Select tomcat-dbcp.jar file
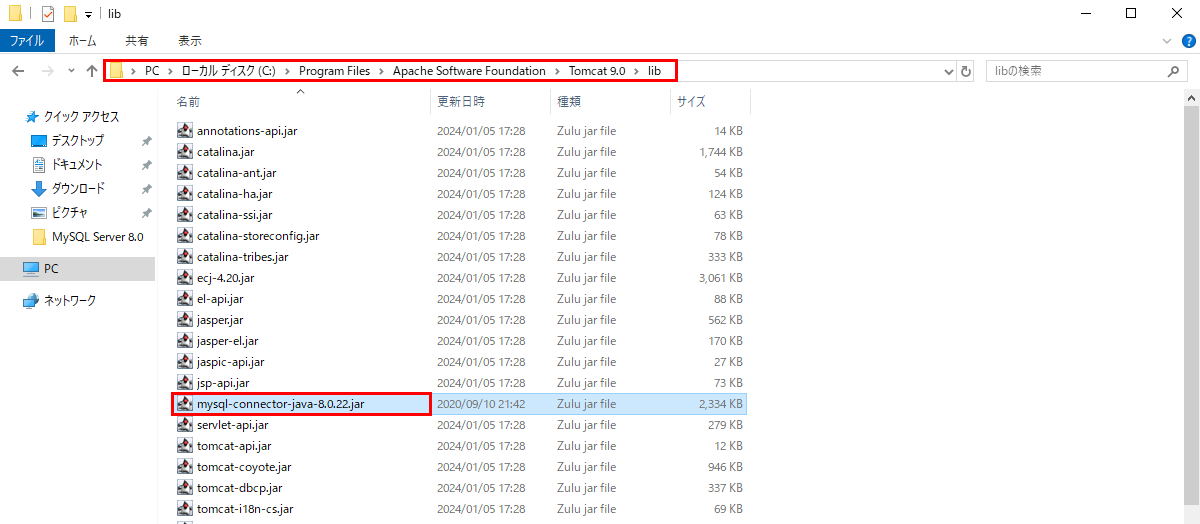1200x524 pixels. [x=239, y=488]
